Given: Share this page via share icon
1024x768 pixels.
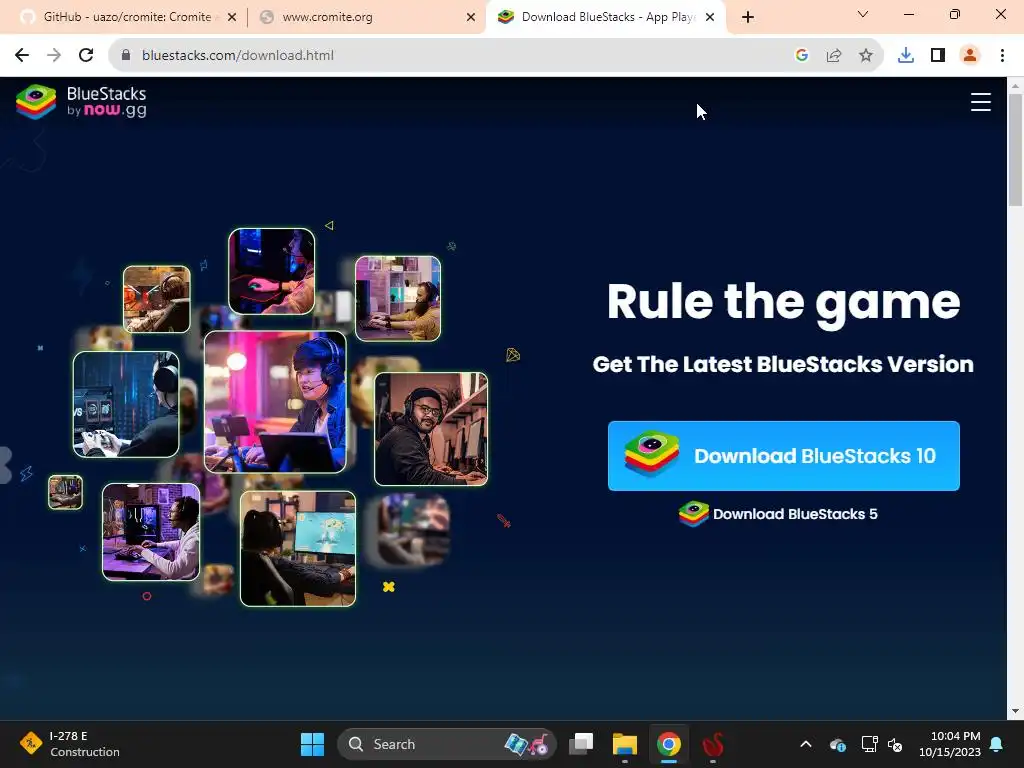Looking at the screenshot, I should point(834,56).
